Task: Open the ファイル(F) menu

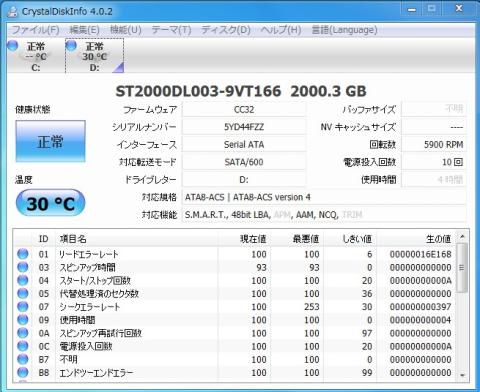Action: pos(36,30)
